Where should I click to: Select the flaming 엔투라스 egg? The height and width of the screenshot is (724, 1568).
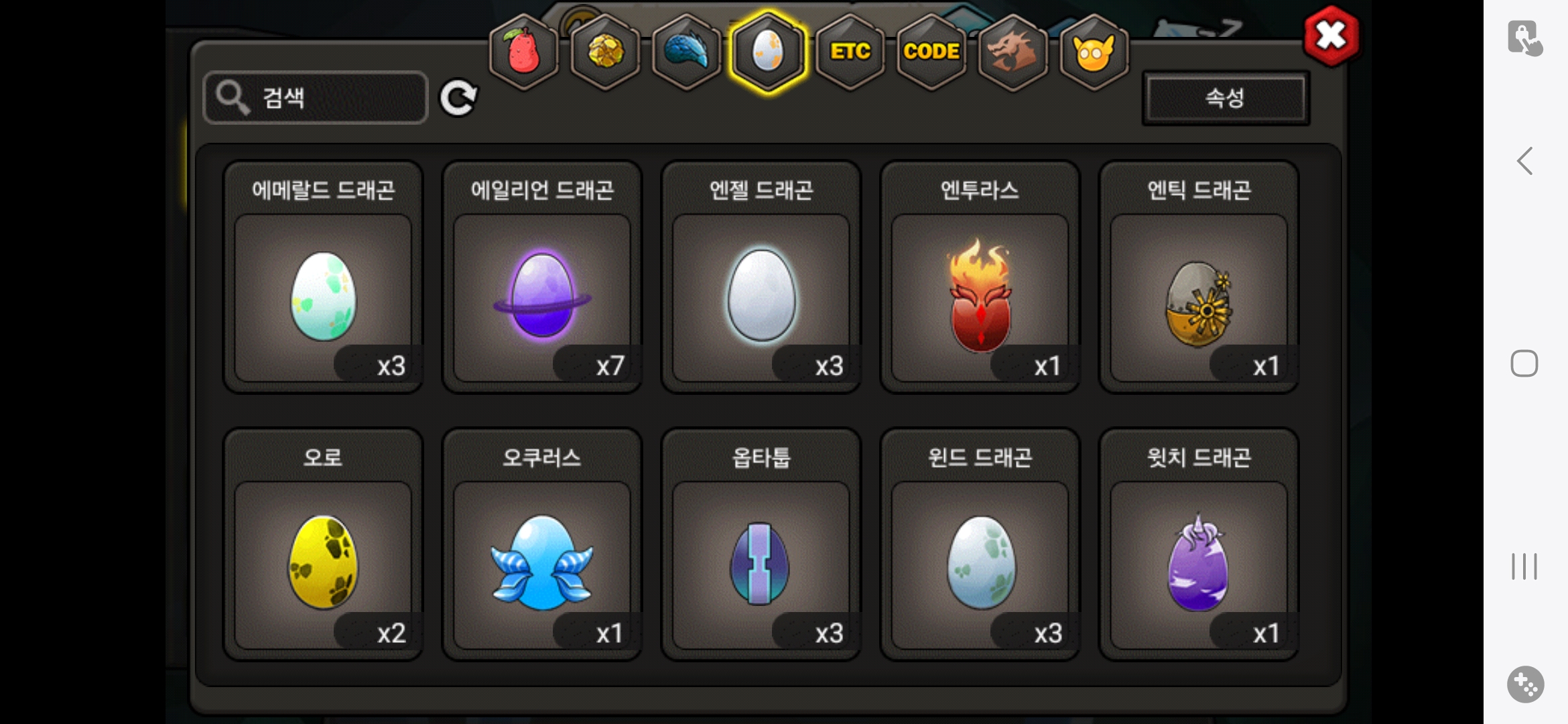(x=980, y=277)
